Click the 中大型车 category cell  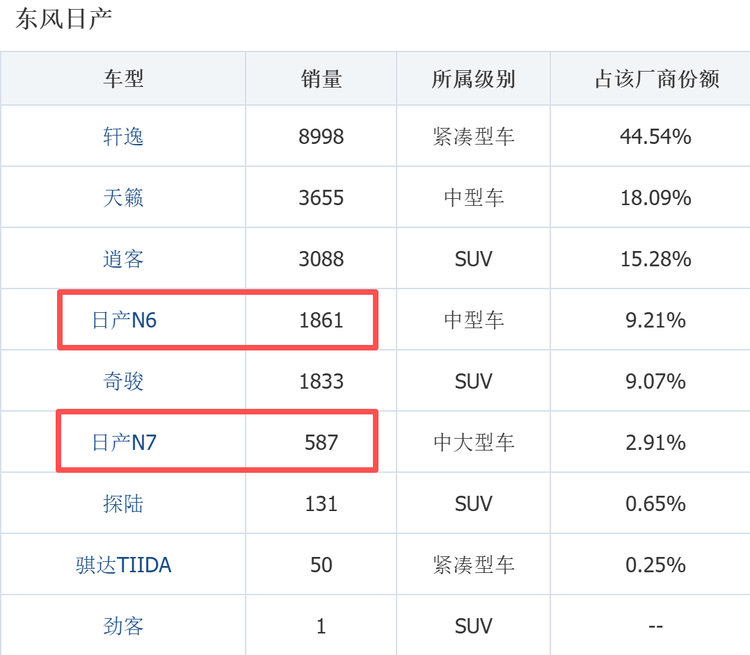click(x=473, y=442)
